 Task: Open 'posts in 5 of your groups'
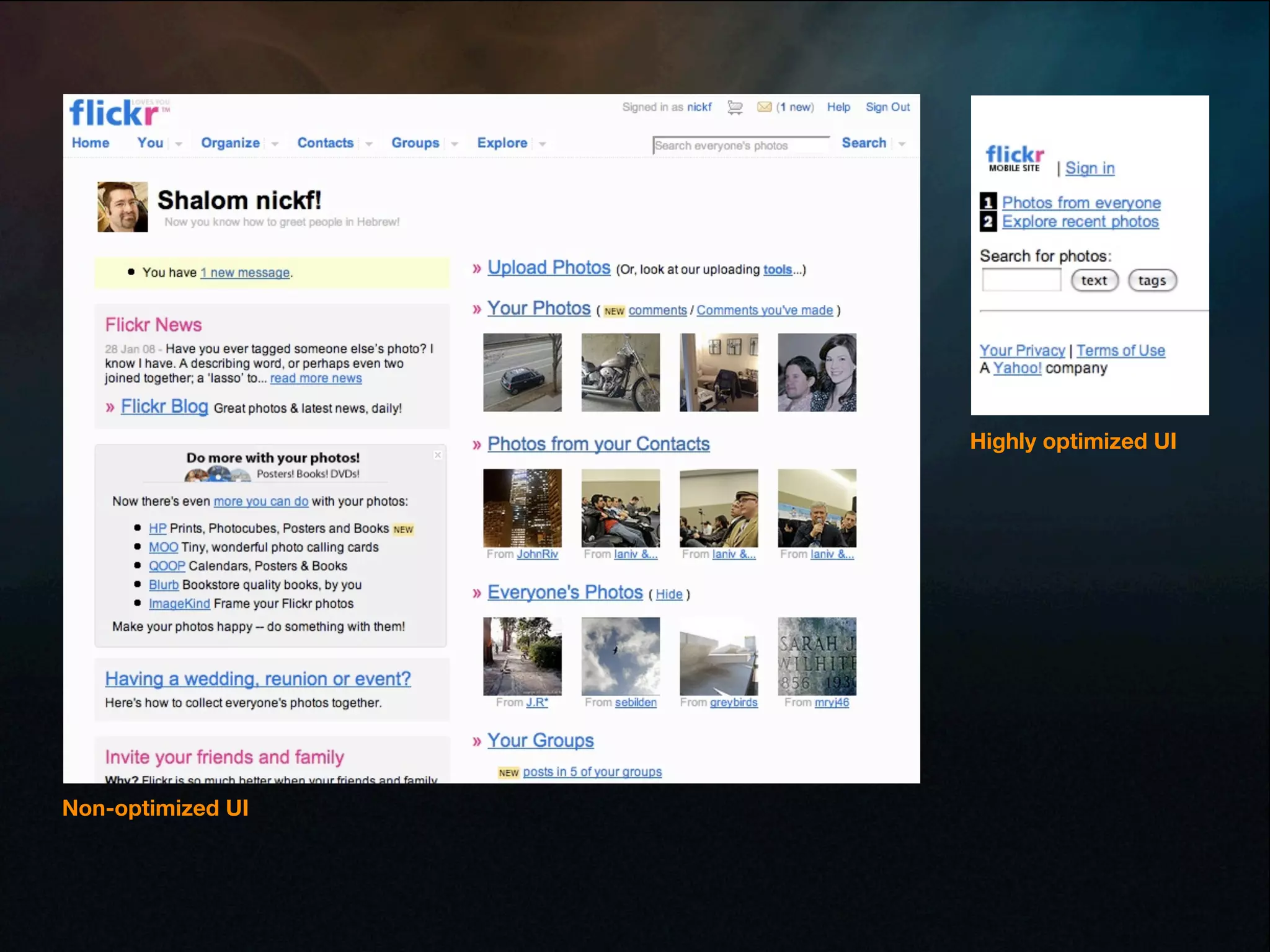pos(592,772)
